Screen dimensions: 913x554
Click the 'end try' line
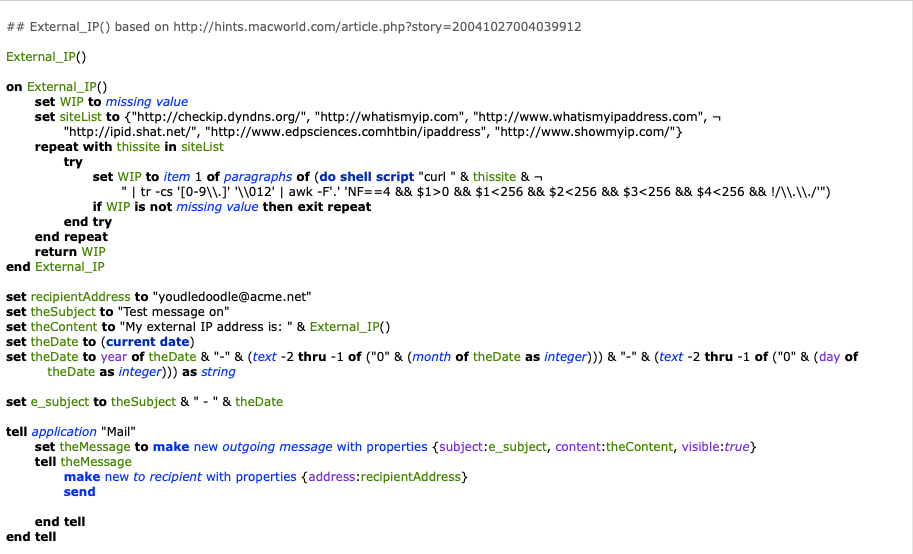[88, 222]
